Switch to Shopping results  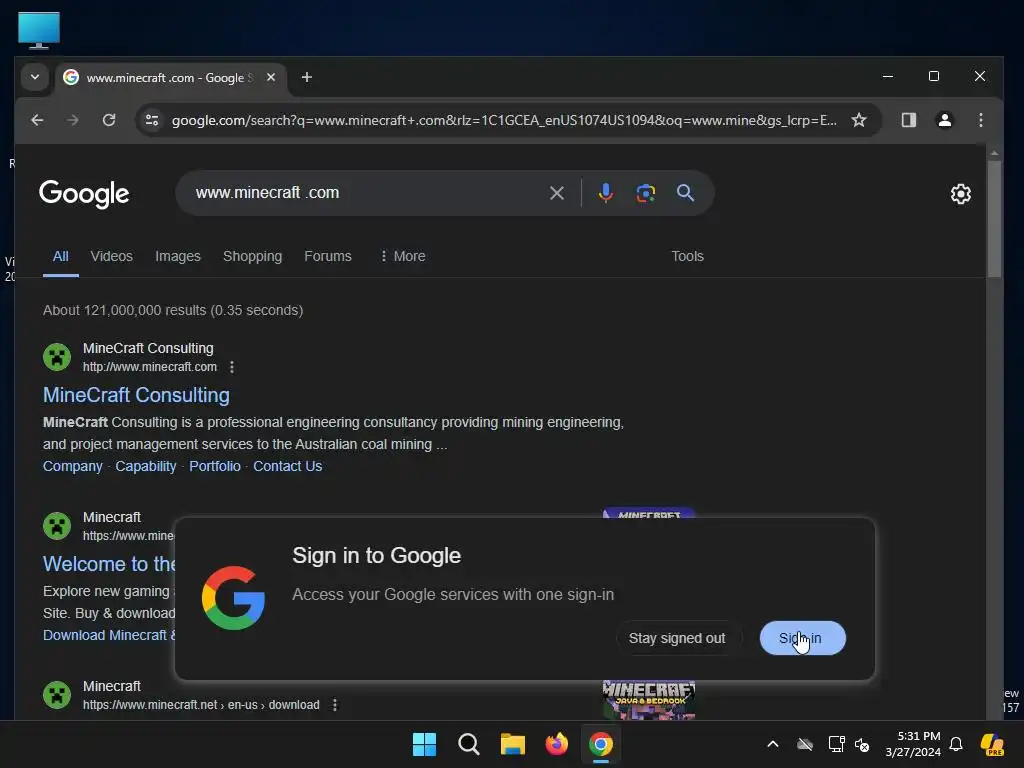pos(253,256)
